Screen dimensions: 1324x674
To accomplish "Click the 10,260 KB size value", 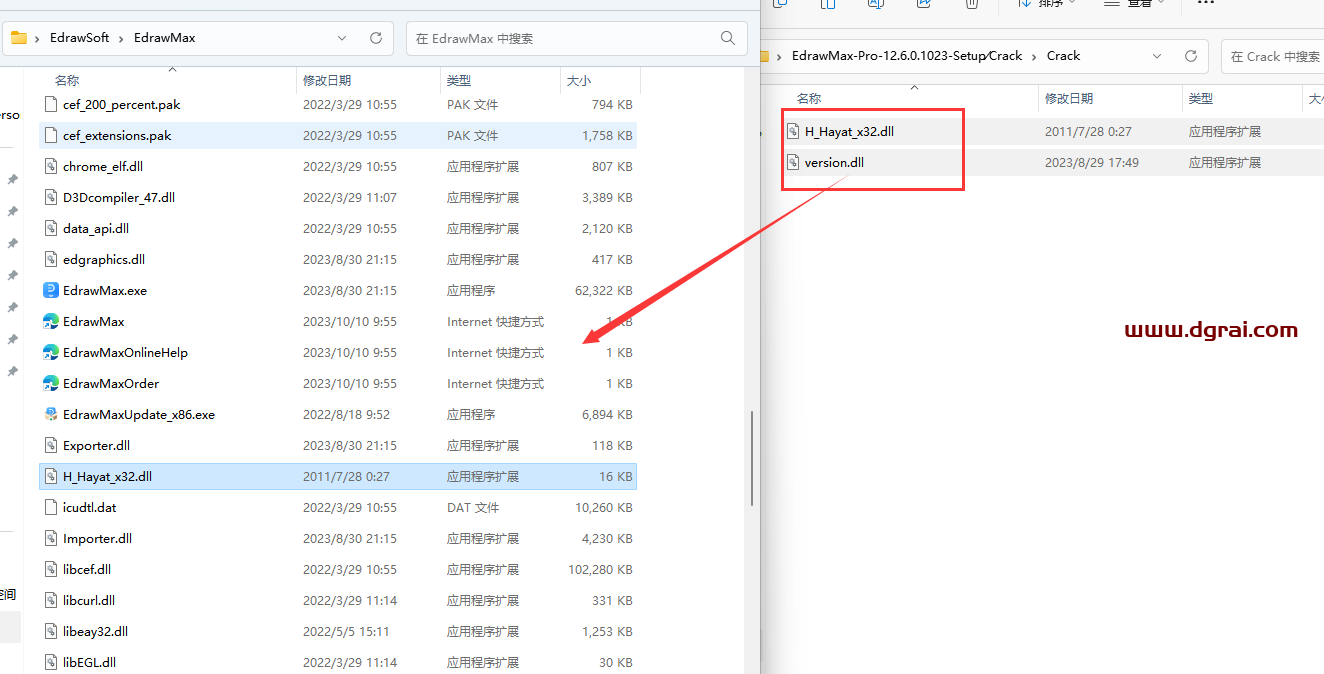I will click(604, 508).
